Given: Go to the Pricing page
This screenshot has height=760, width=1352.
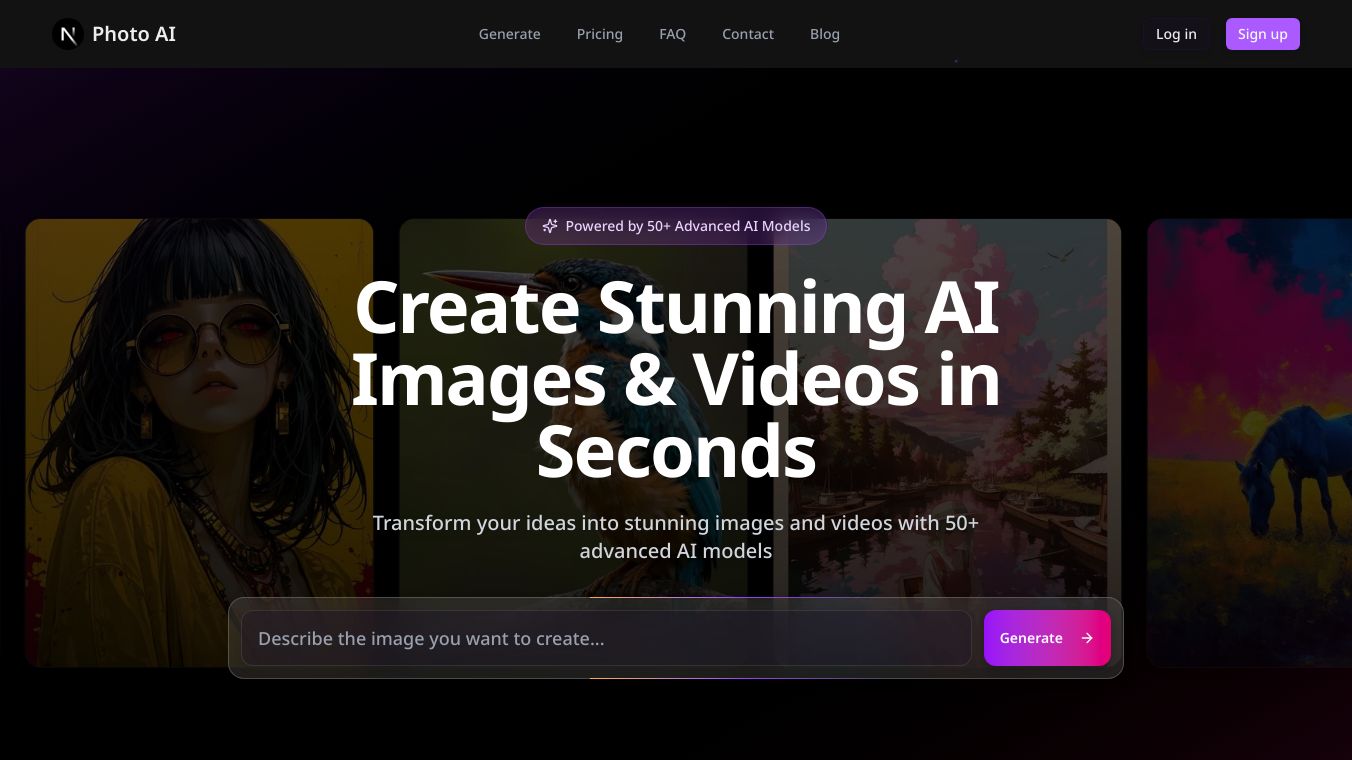Looking at the screenshot, I should (600, 34).
